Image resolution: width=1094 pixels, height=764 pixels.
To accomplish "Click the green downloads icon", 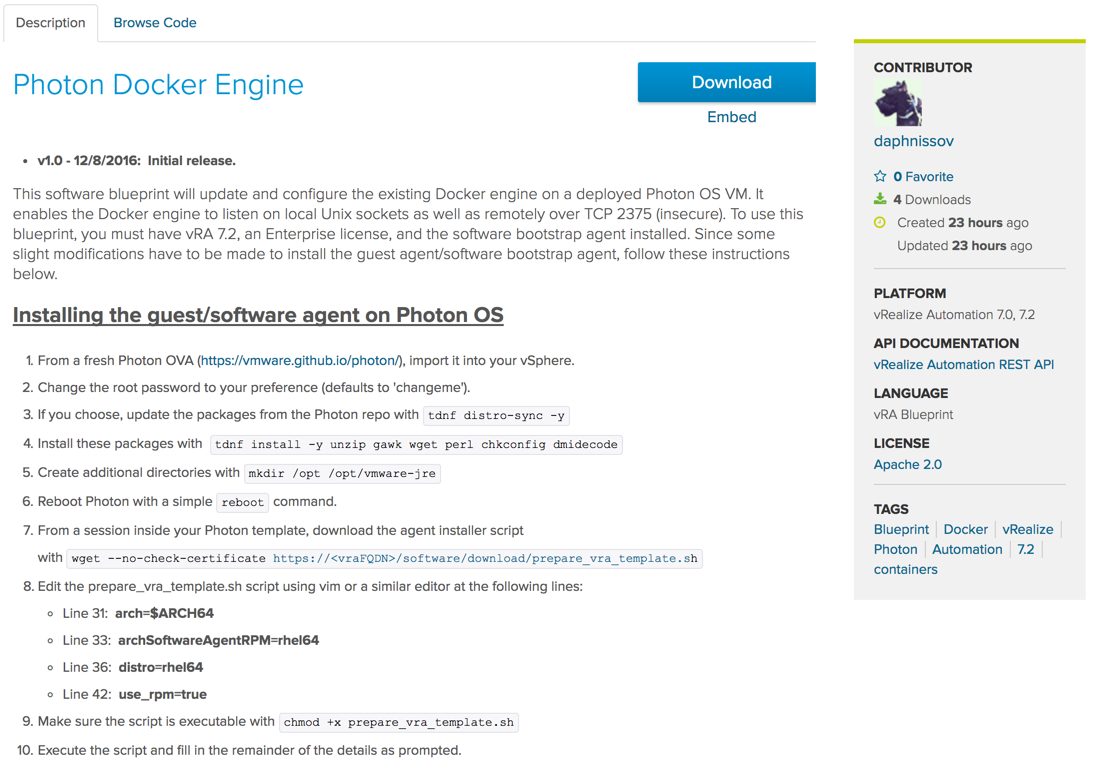I will (x=880, y=199).
